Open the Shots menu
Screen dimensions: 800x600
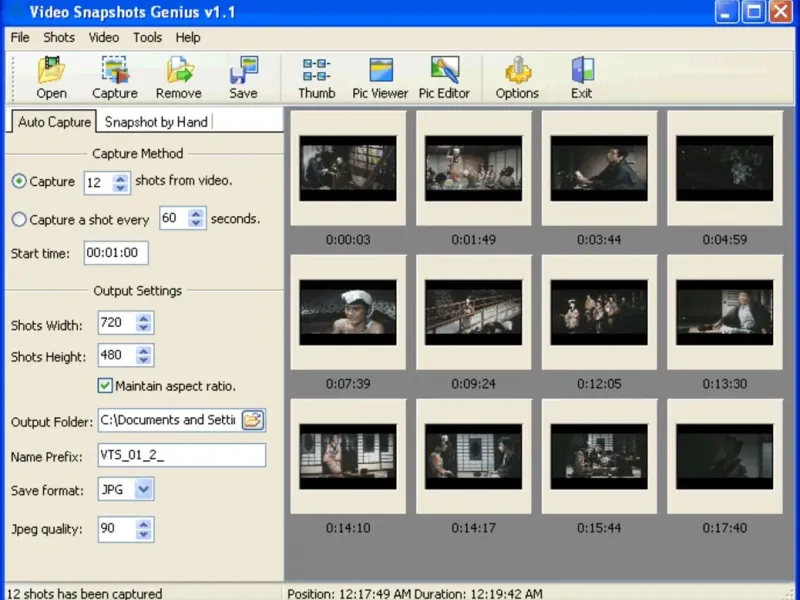click(x=59, y=37)
